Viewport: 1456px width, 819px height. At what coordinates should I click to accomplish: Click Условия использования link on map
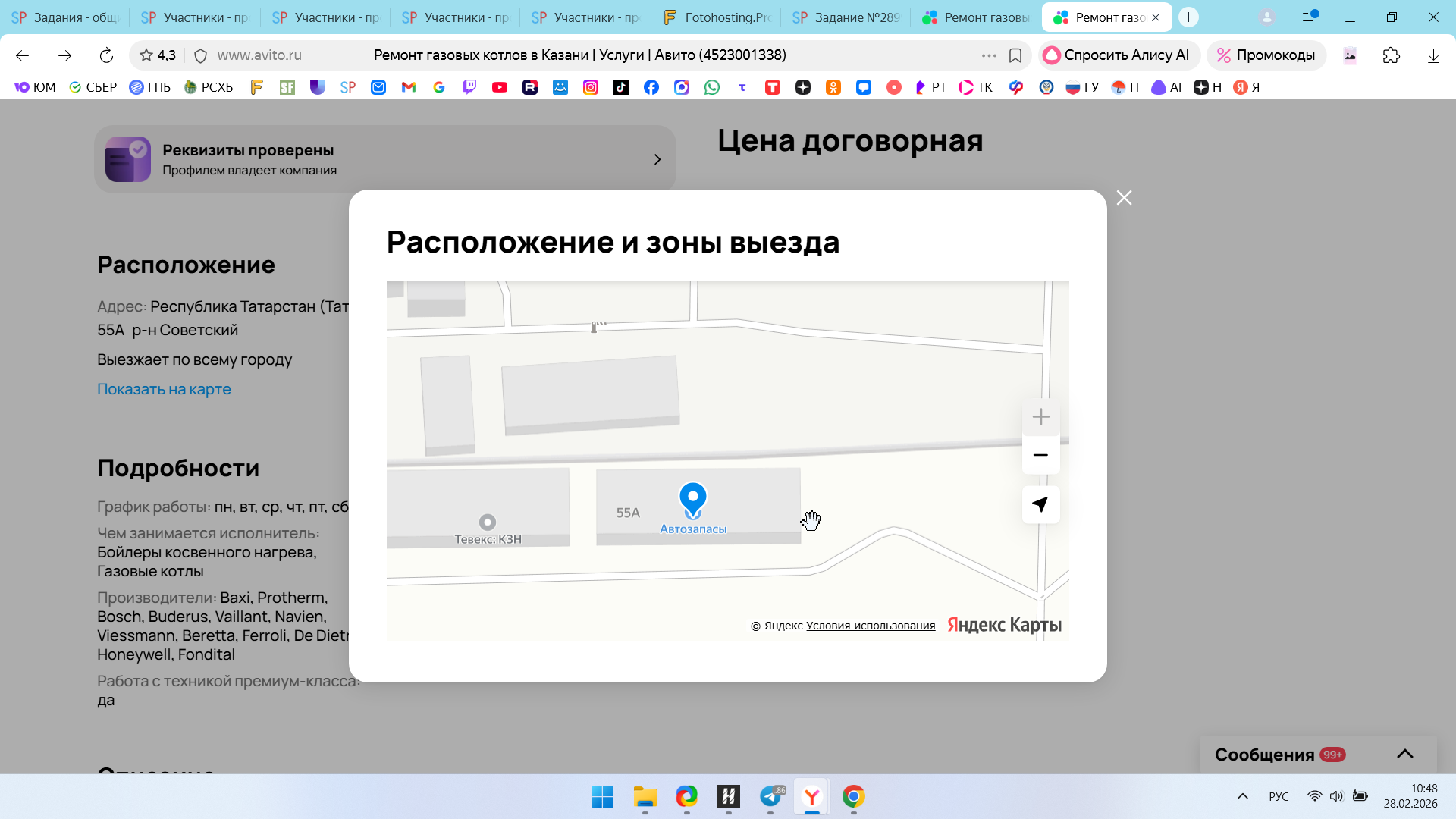click(870, 626)
